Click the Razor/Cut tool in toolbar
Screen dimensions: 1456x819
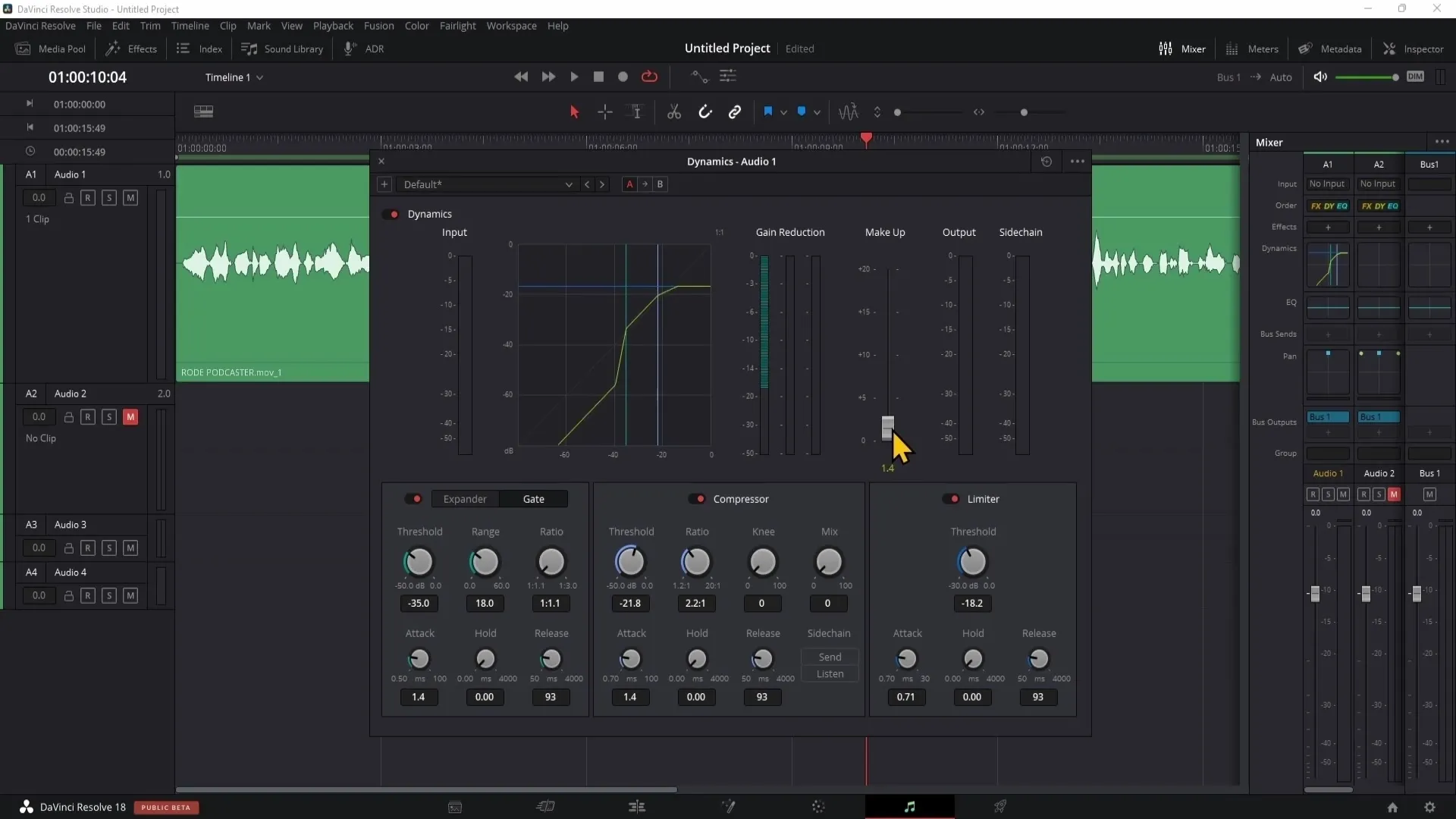(676, 112)
